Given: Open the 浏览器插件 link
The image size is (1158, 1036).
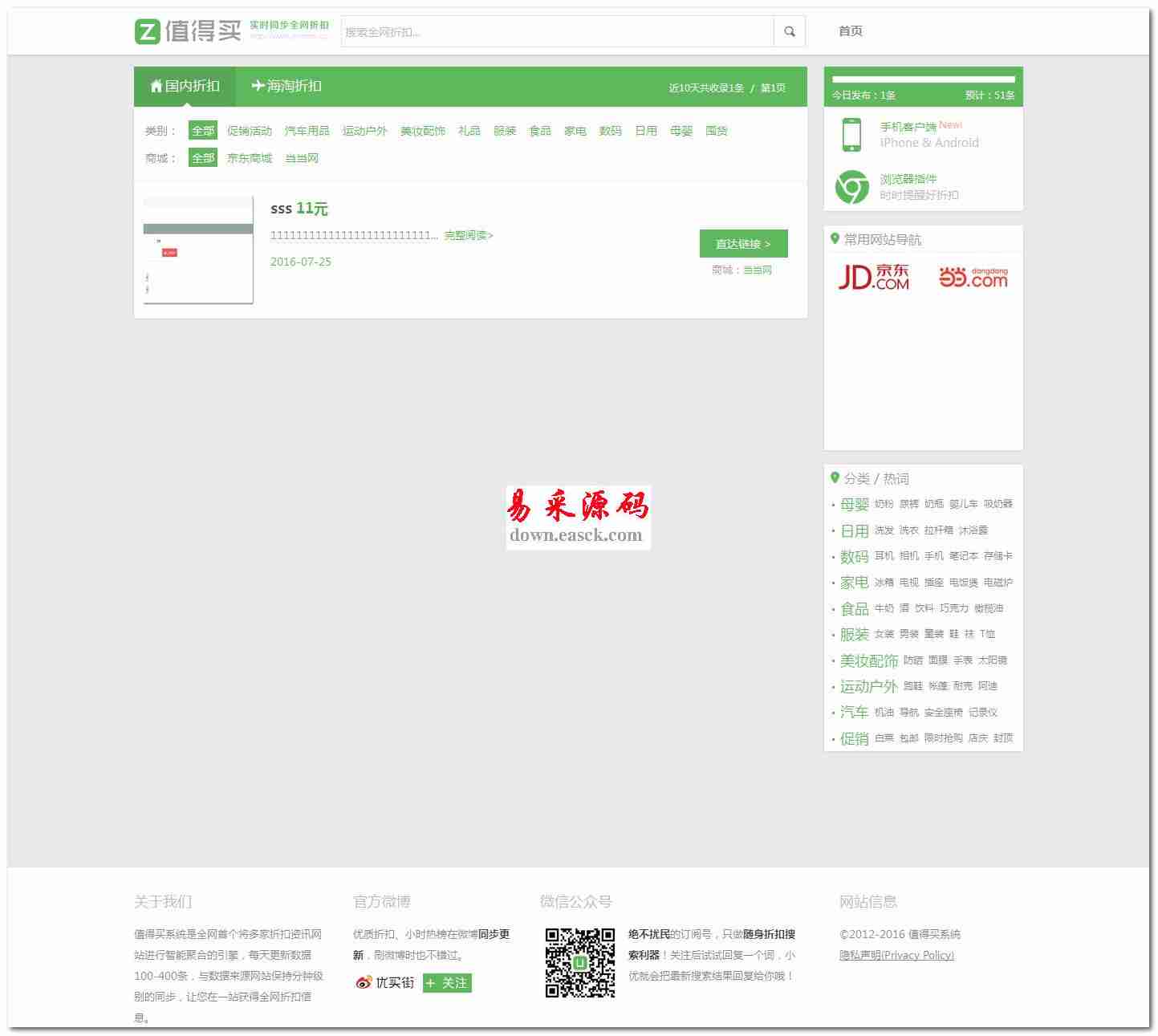Looking at the screenshot, I should click(x=908, y=179).
